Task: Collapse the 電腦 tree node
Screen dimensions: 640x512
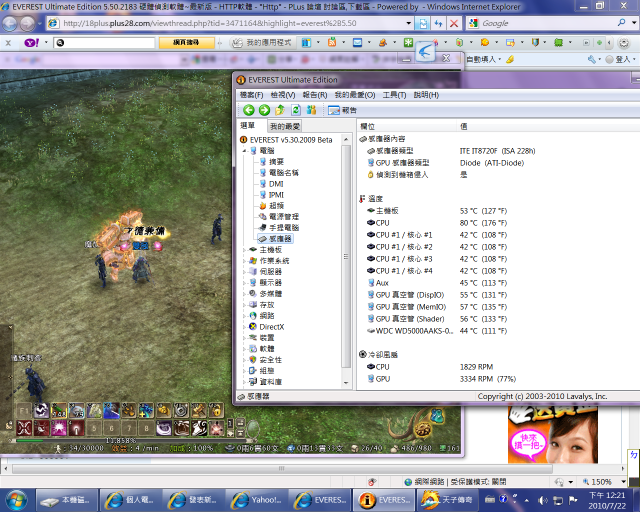Action: pos(244,151)
